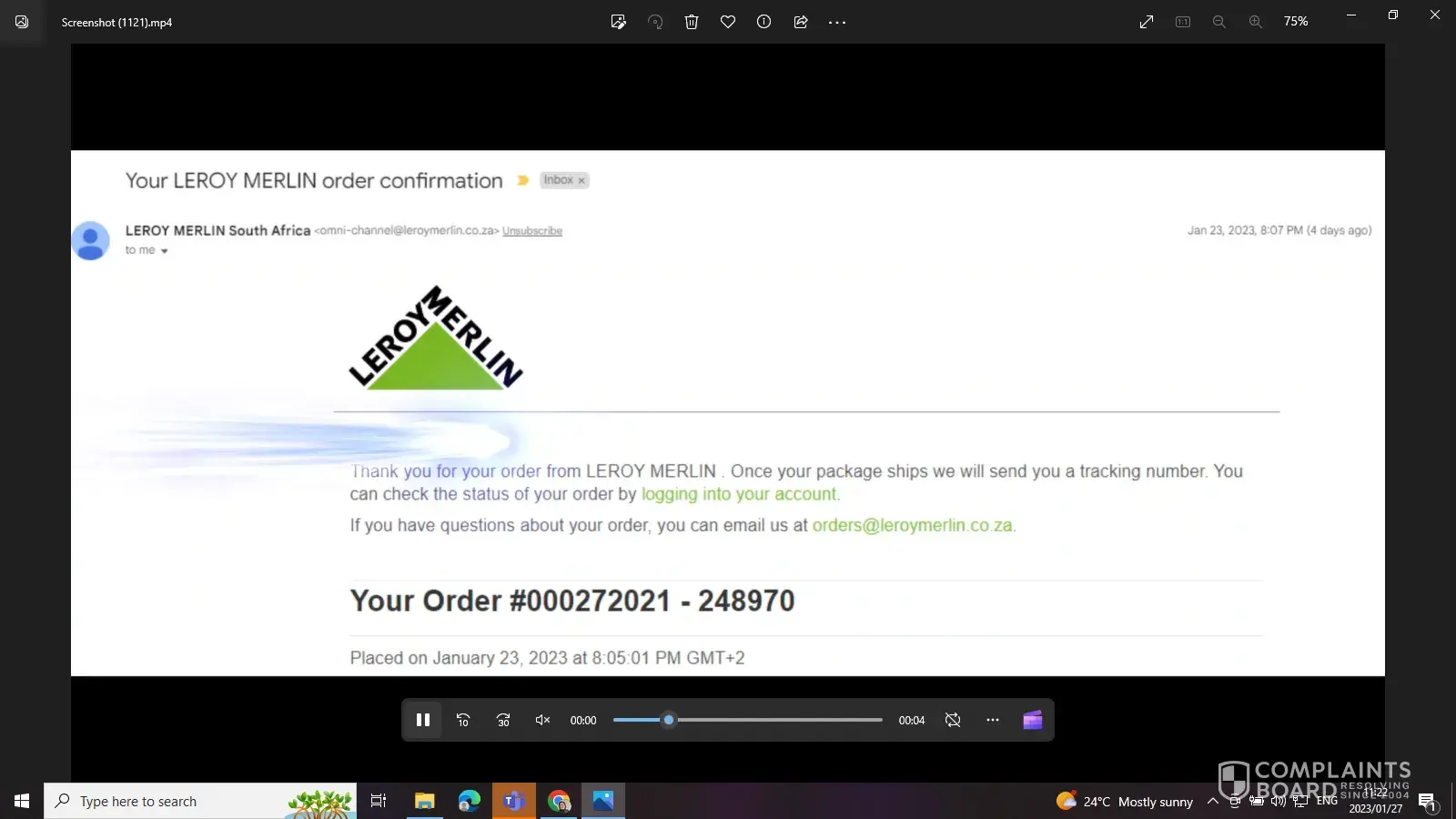Click the actual size icon
Image resolution: width=1456 pixels, height=819 pixels.
point(1183,22)
